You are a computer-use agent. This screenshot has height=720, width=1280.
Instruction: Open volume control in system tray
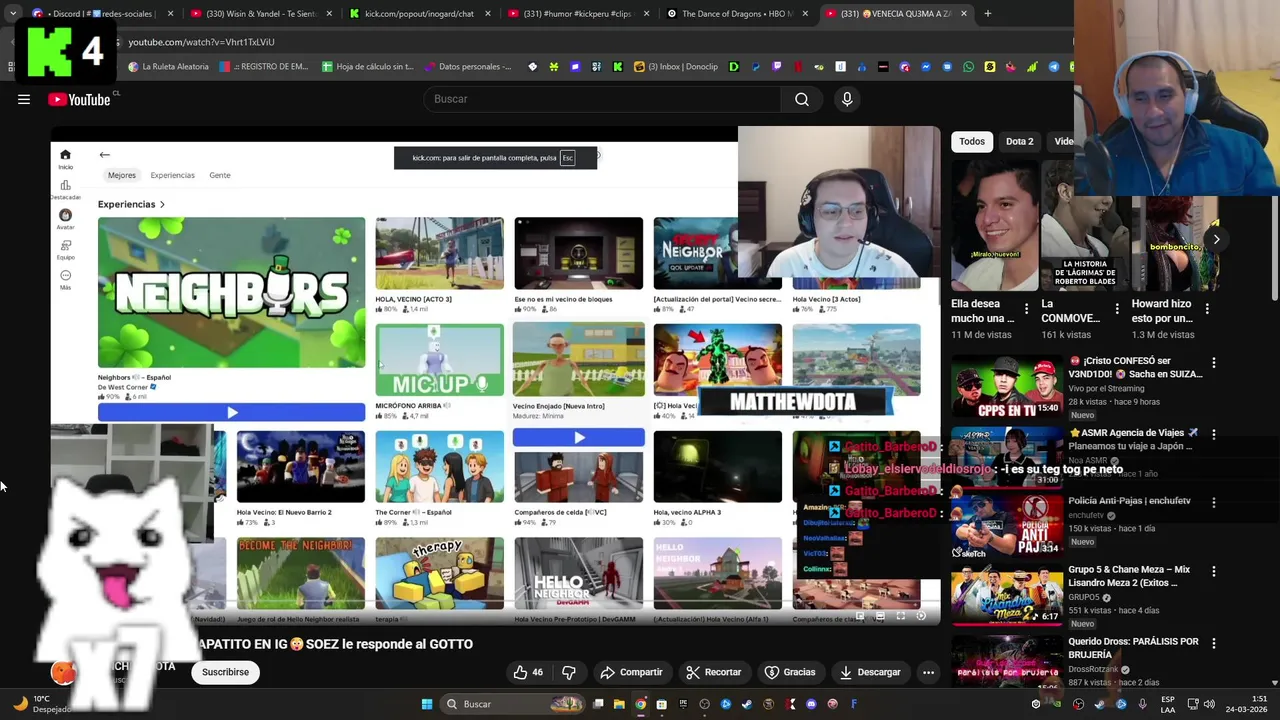(1207, 704)
